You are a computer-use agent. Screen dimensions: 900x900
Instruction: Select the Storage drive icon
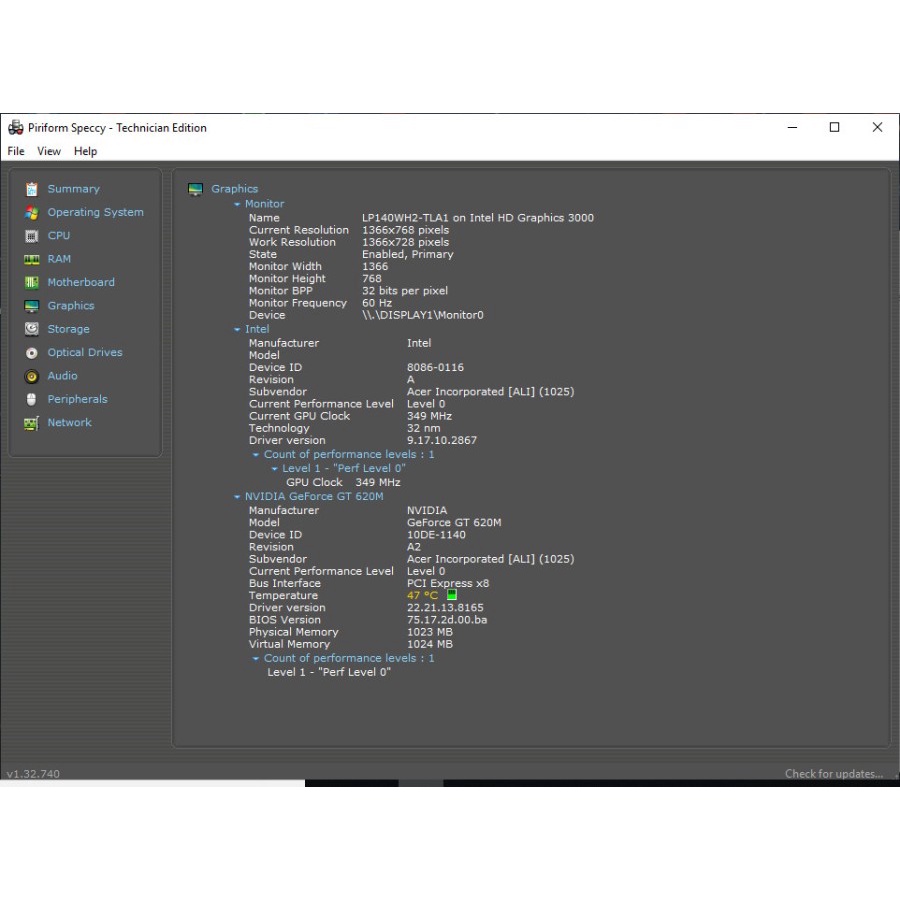pyautogui.click(x=32, y=329)
